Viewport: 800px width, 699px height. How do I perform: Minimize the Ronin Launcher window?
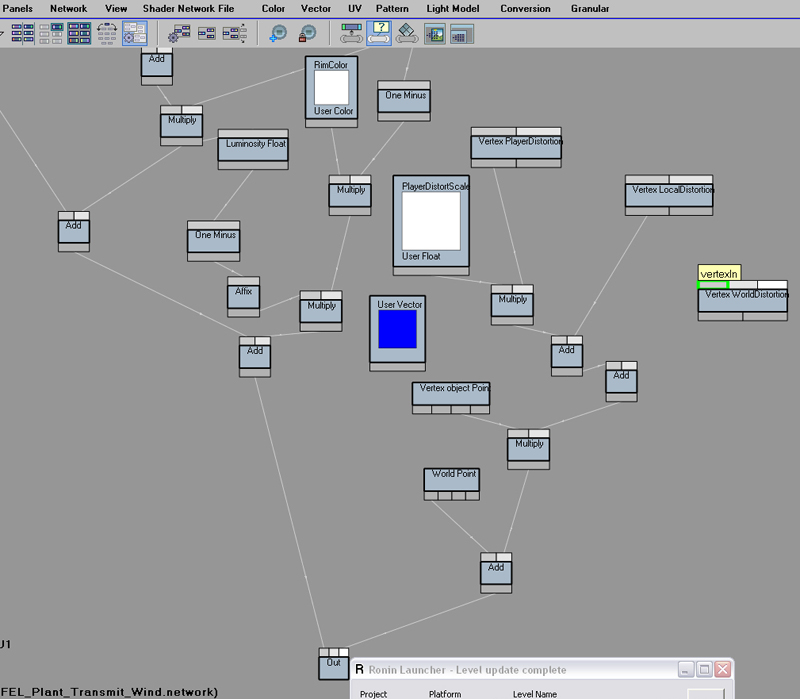(x=686, y=669)
